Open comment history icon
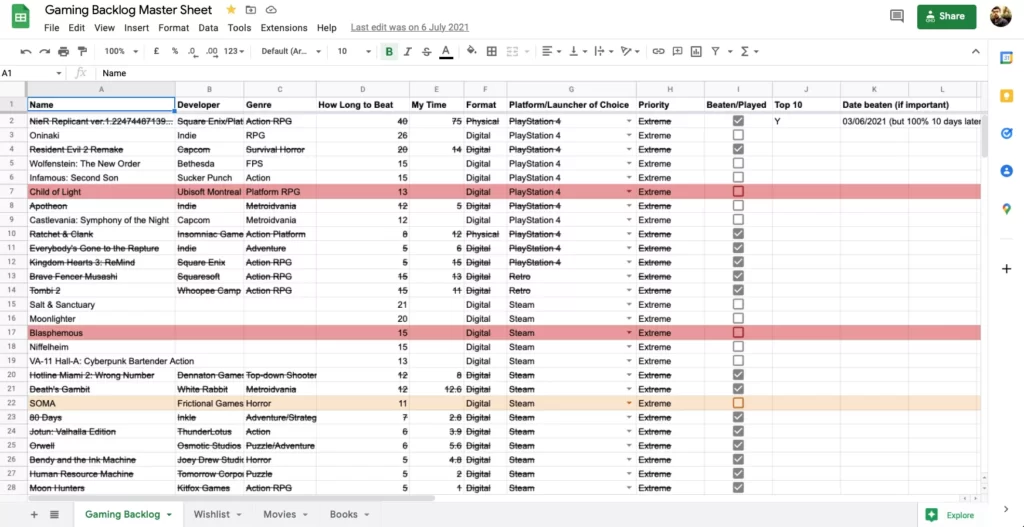The image size is (1024, 527). pyautogui.click(x=897, y=16)
